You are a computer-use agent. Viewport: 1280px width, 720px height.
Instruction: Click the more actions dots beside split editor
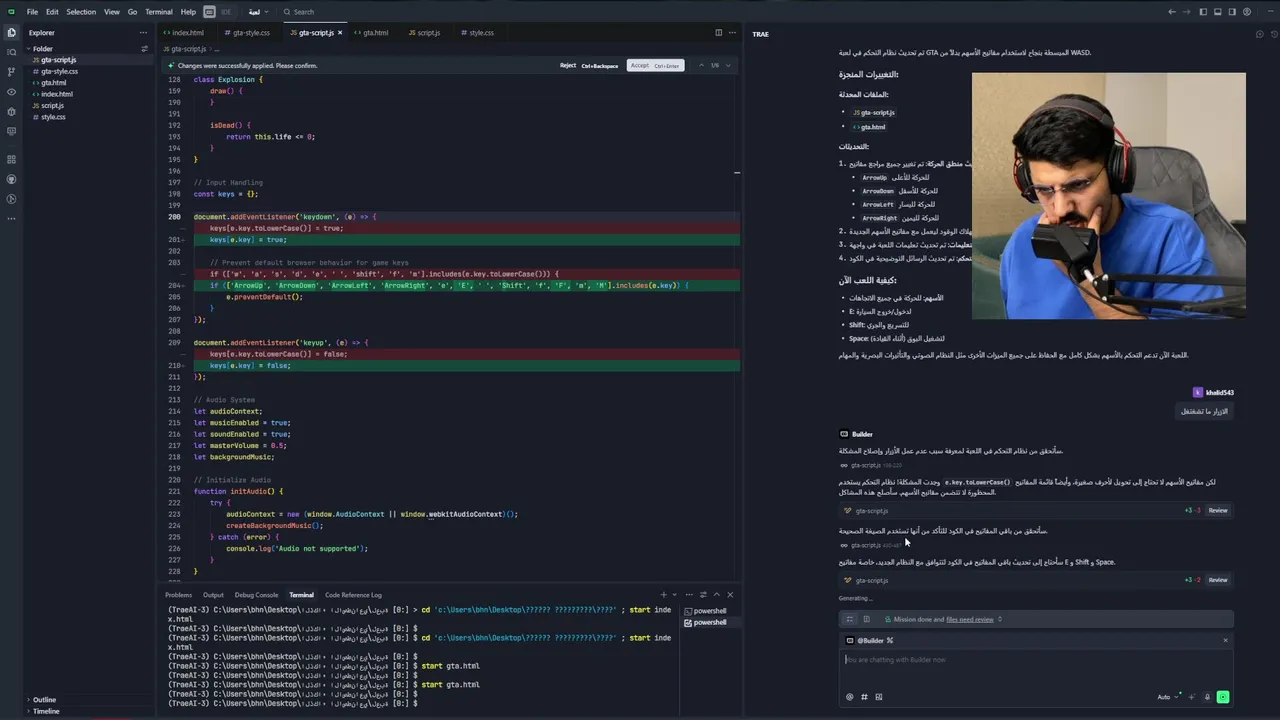pyautogui.click(x=731, y=32)
